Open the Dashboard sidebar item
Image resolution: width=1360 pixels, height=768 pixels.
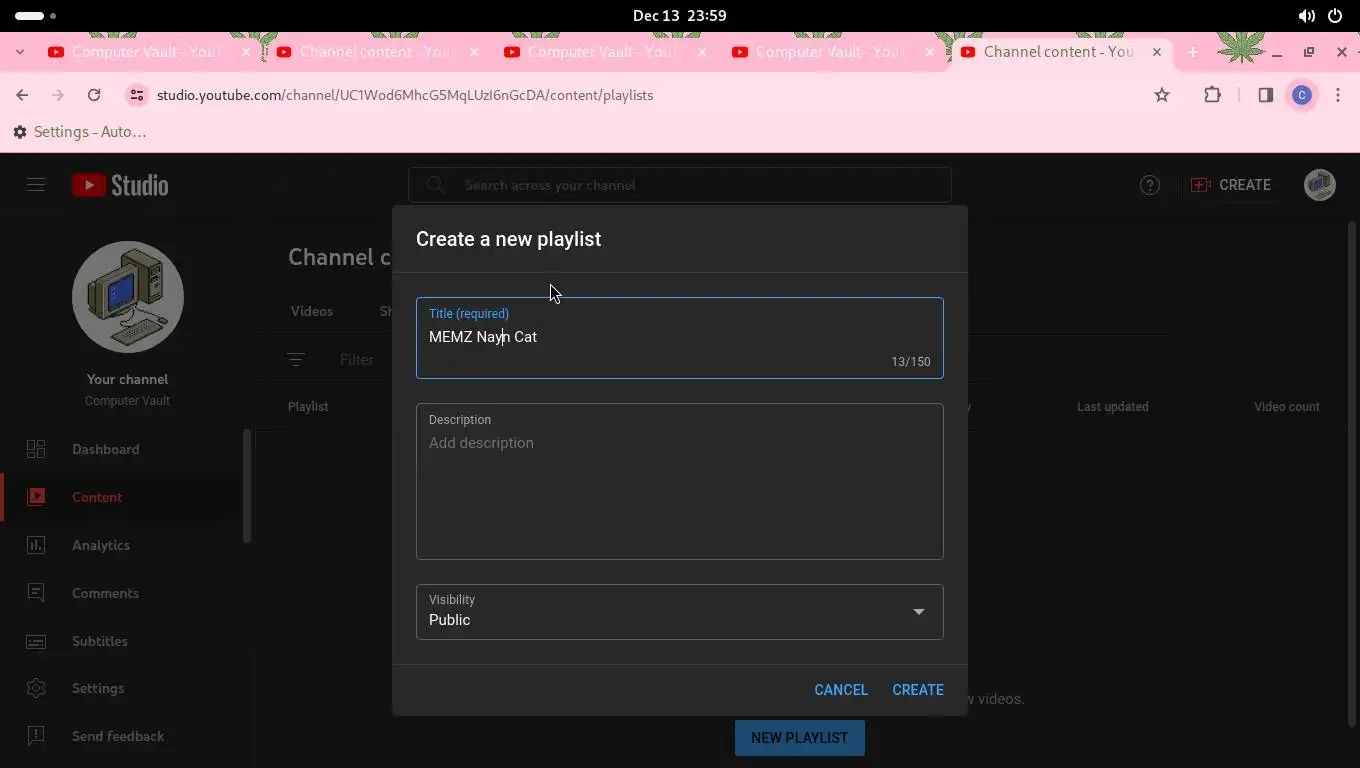120,449
